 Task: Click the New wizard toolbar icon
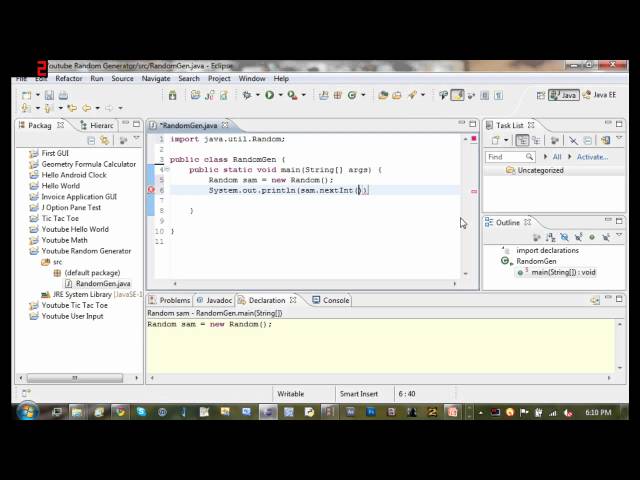[x=27, y=95]
